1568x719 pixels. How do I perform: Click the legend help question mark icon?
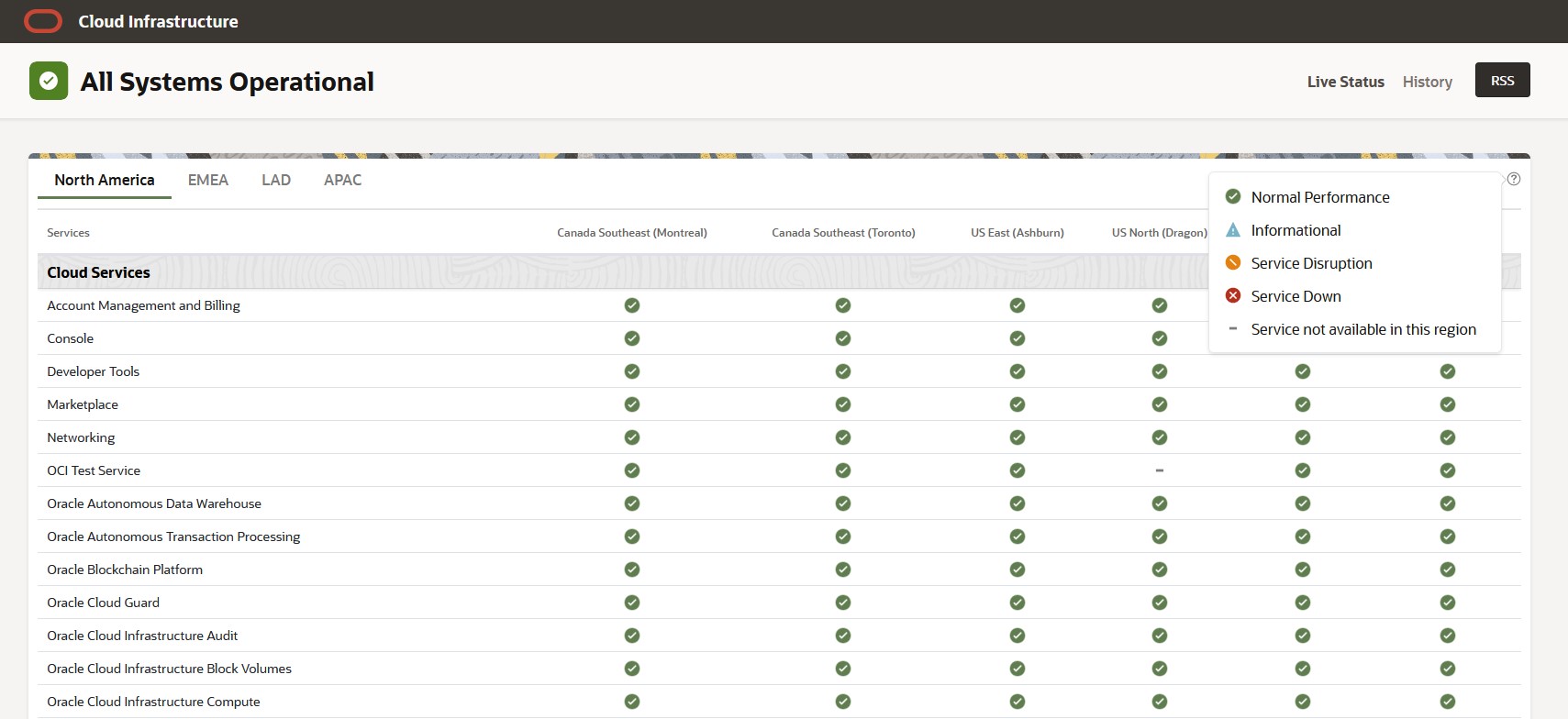point(1514,179)
